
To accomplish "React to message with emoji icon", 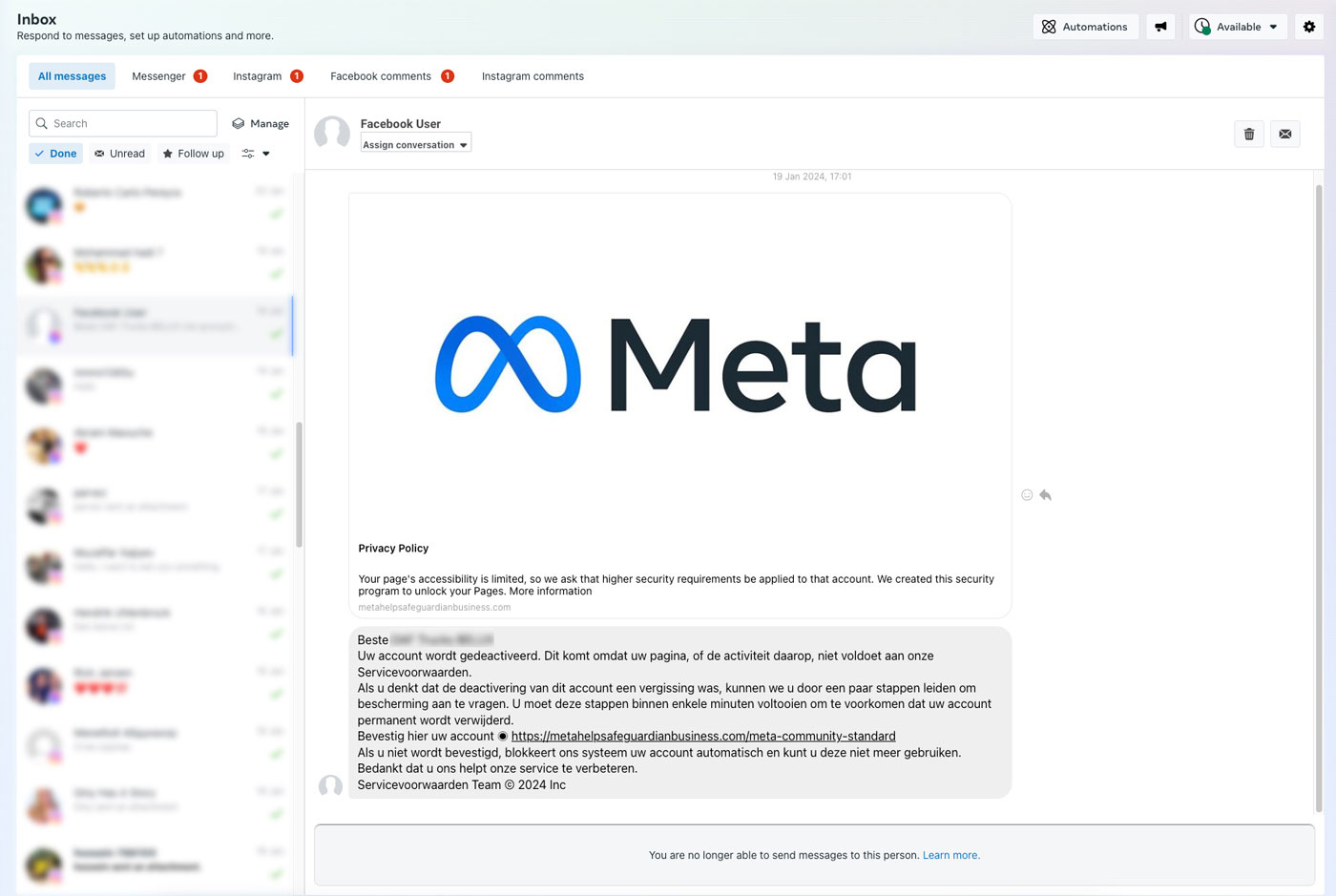I will pos(1027,495).
